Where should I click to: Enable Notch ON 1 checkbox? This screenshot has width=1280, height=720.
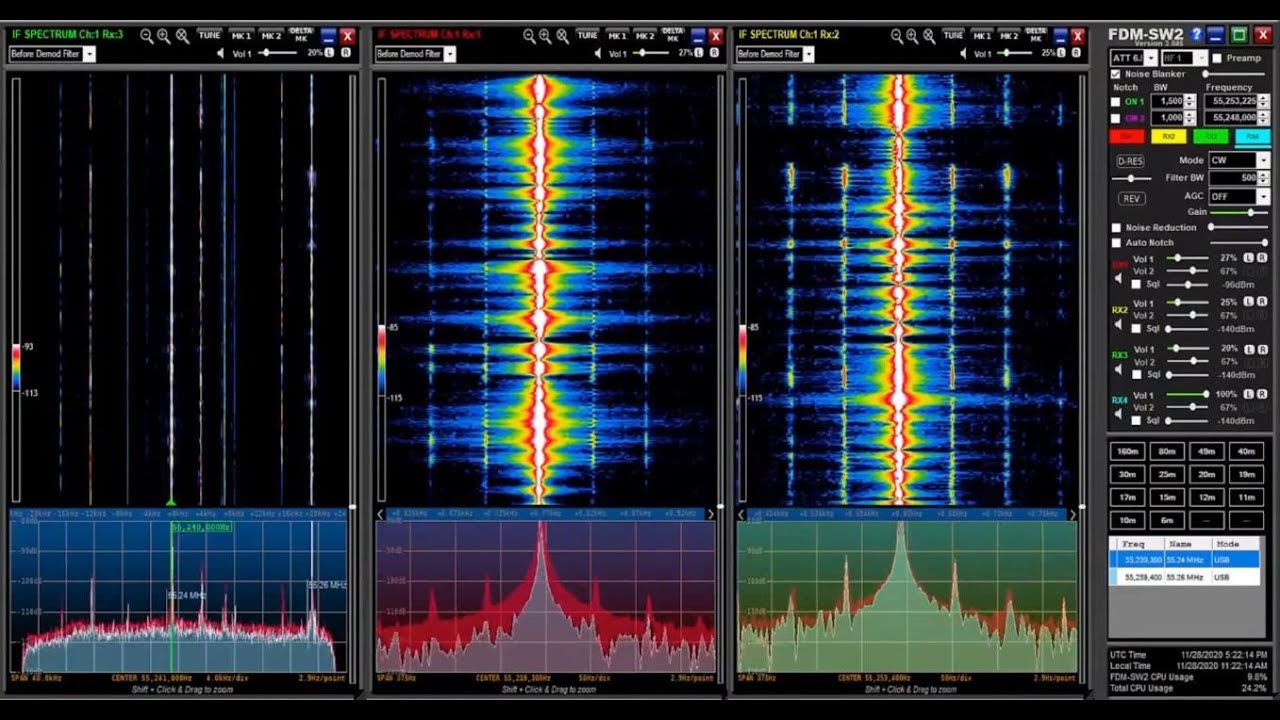pyautogui.click(x=1116, y=102)
